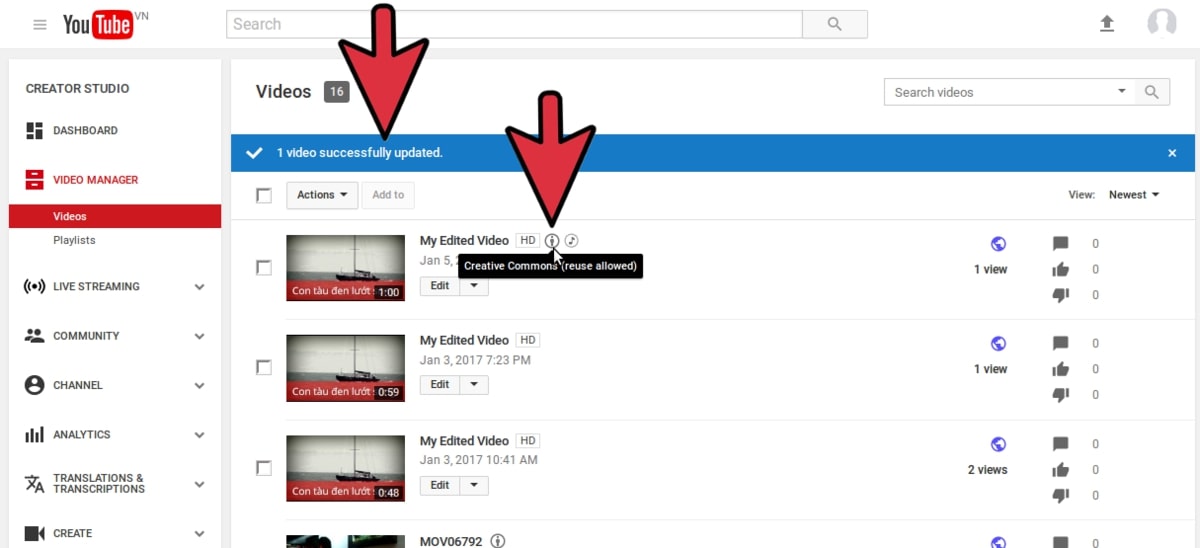1200x548 pixels.
Task: Click the Live Streaming broadcast icon
Action: (x=35, y=286)
